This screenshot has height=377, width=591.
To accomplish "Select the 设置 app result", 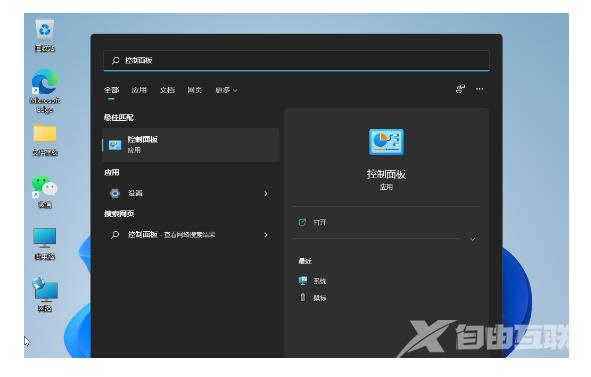I will [191, 193].
